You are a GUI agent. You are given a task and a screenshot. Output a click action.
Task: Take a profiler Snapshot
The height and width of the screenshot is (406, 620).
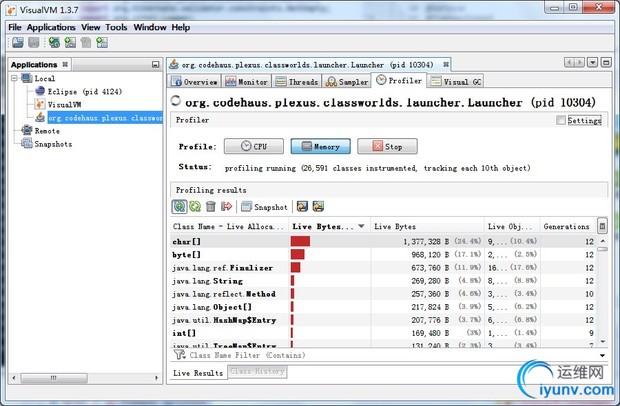click(264, 206)
